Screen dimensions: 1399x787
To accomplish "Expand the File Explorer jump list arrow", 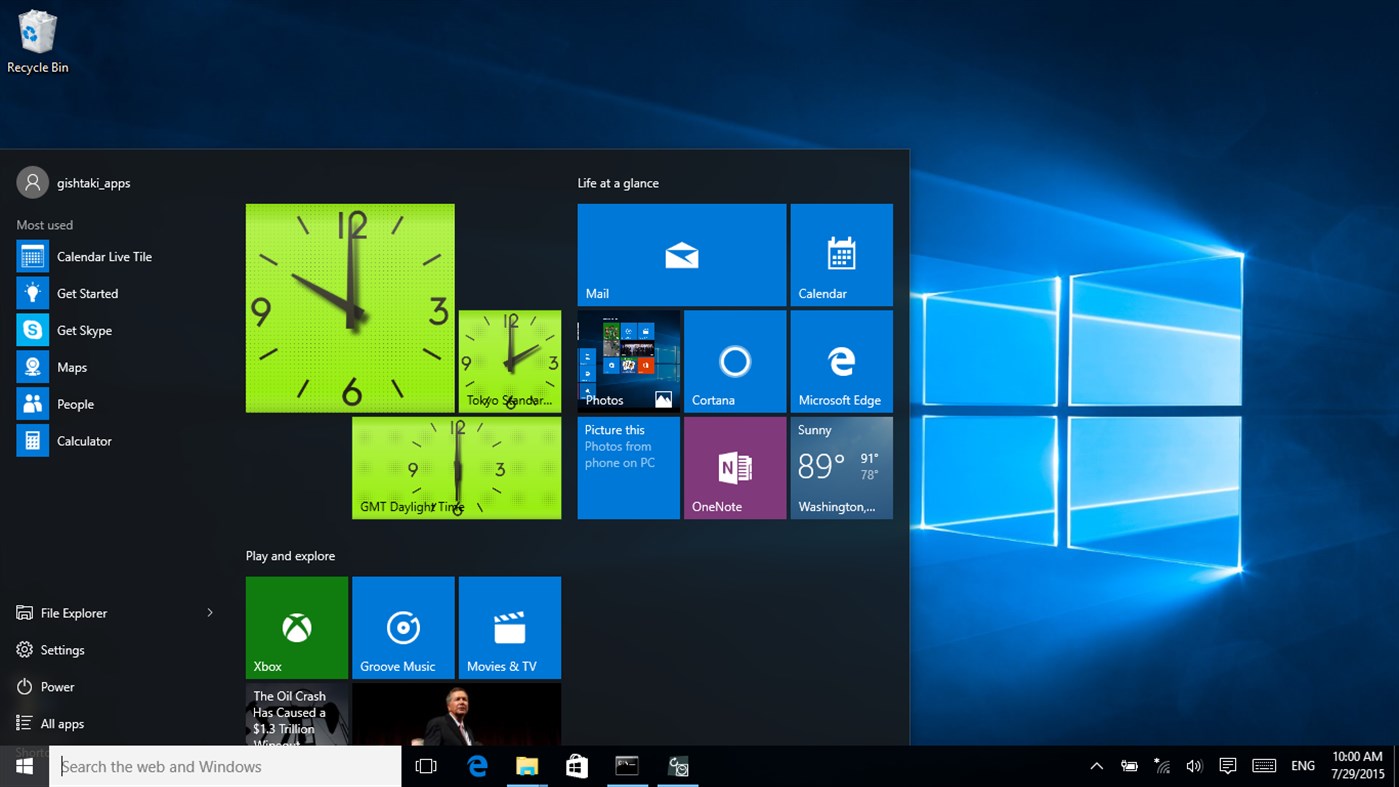I will pyautogui.click(x=209, y=612).
